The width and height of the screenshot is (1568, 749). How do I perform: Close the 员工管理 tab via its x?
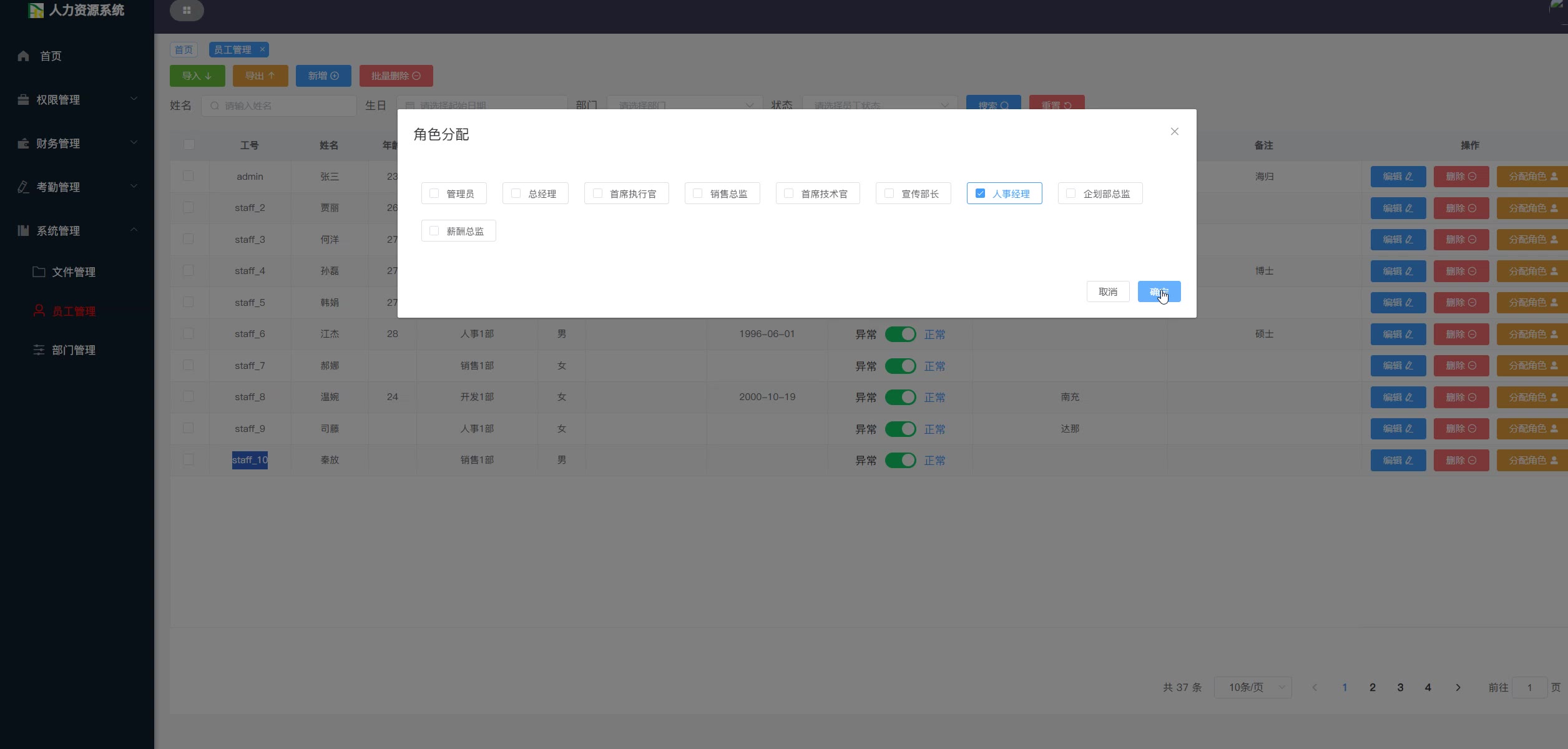(x=263, y=49)
